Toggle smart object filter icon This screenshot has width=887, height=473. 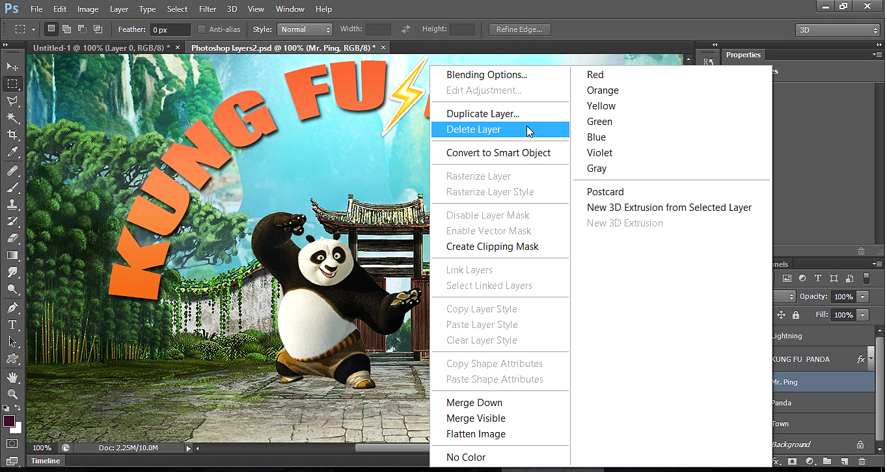click(x=849, y=278)
